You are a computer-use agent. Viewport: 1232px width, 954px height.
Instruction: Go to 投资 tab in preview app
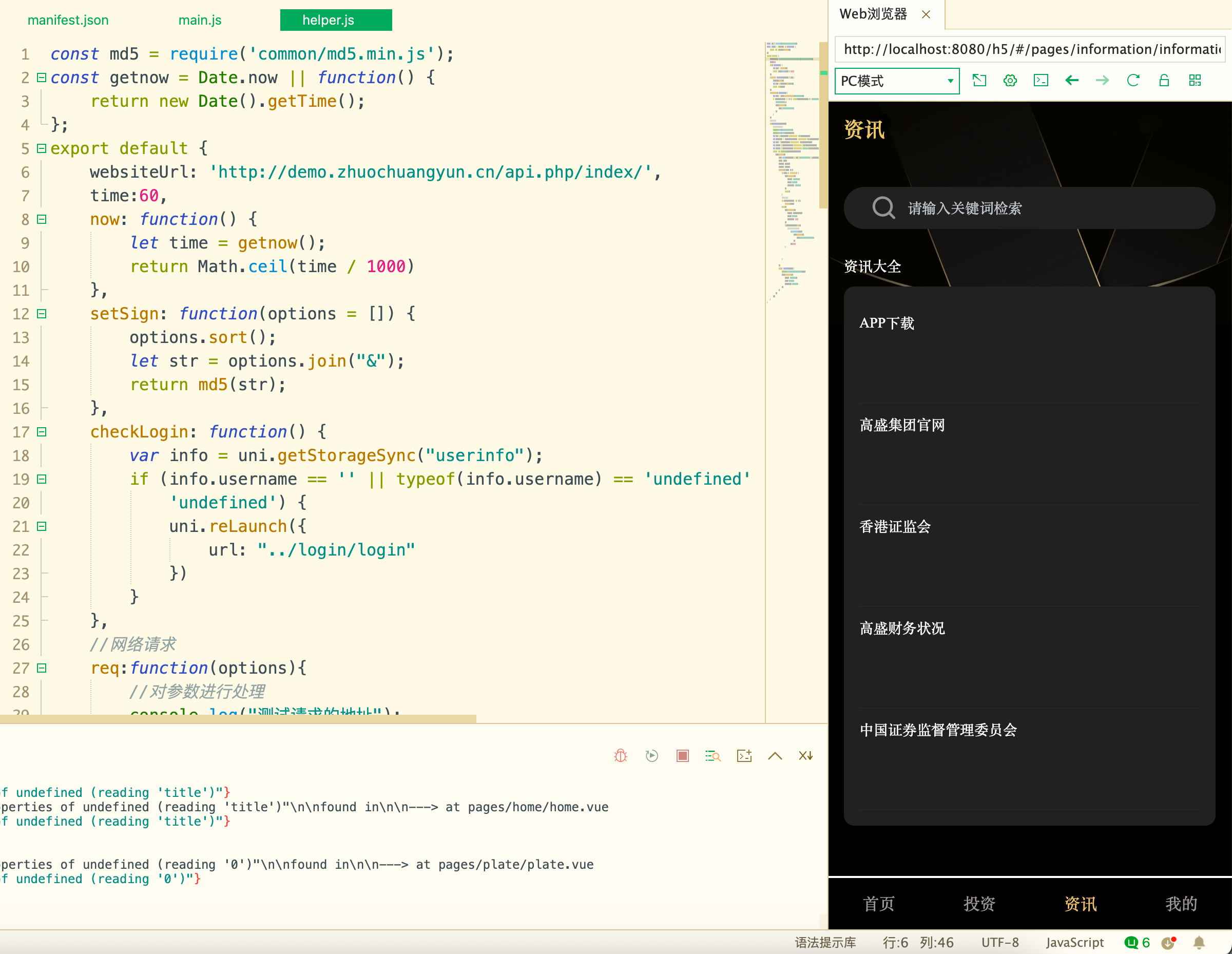pyautogui.click(x=979, y=903)
